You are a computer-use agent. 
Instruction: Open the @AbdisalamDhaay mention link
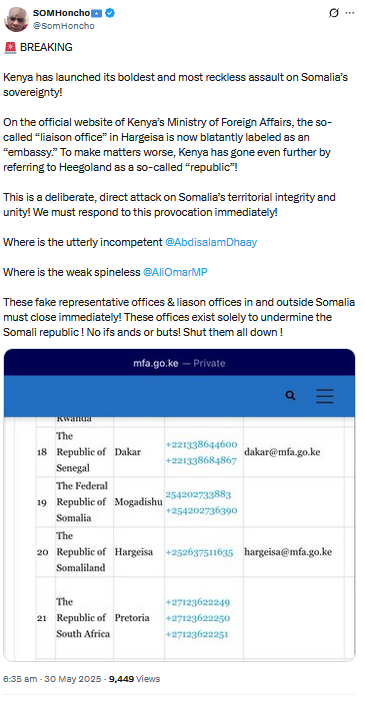point(211,242)
